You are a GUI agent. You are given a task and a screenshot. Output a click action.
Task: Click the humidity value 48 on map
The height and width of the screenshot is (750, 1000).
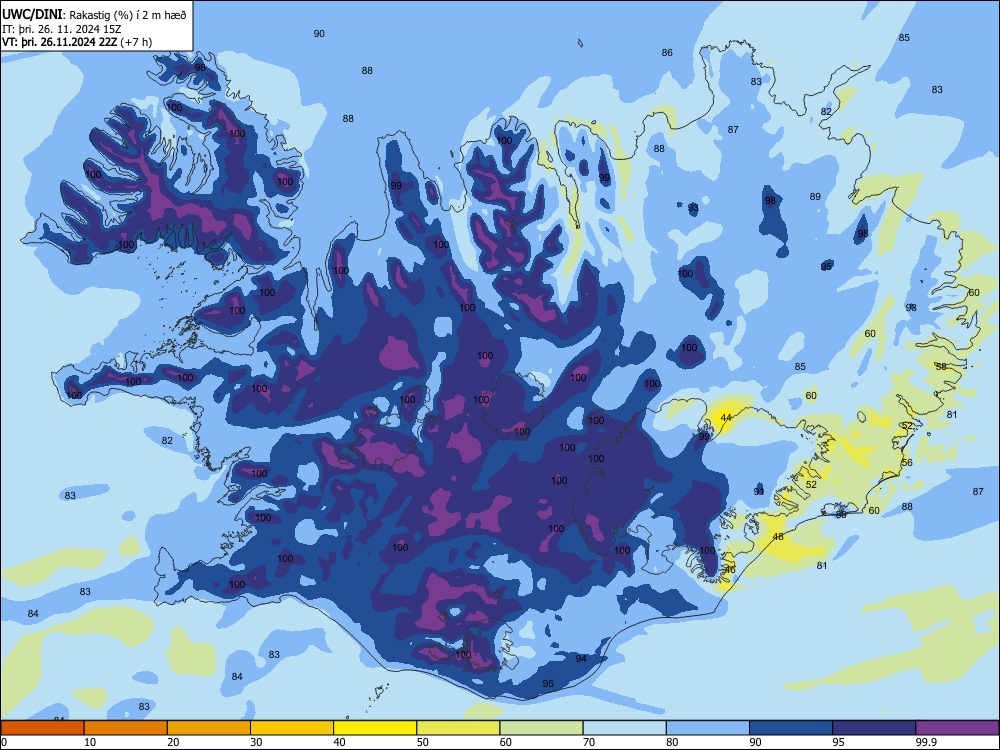(x=778, y=537)
